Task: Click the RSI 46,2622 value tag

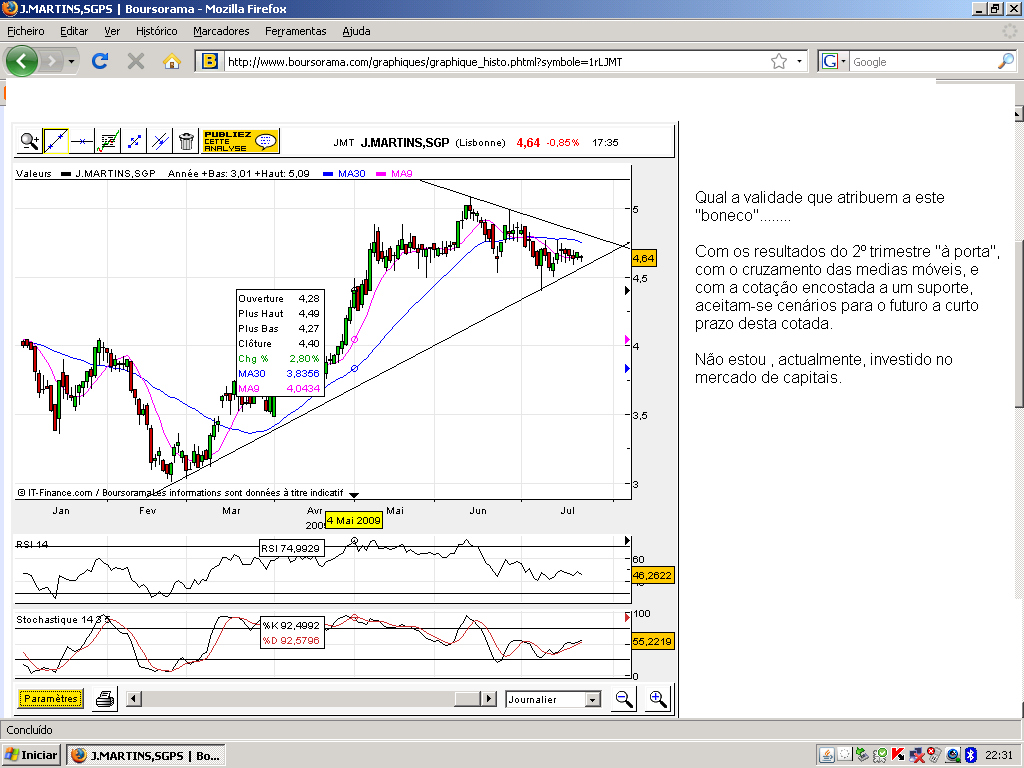Action: coord(652,575)
